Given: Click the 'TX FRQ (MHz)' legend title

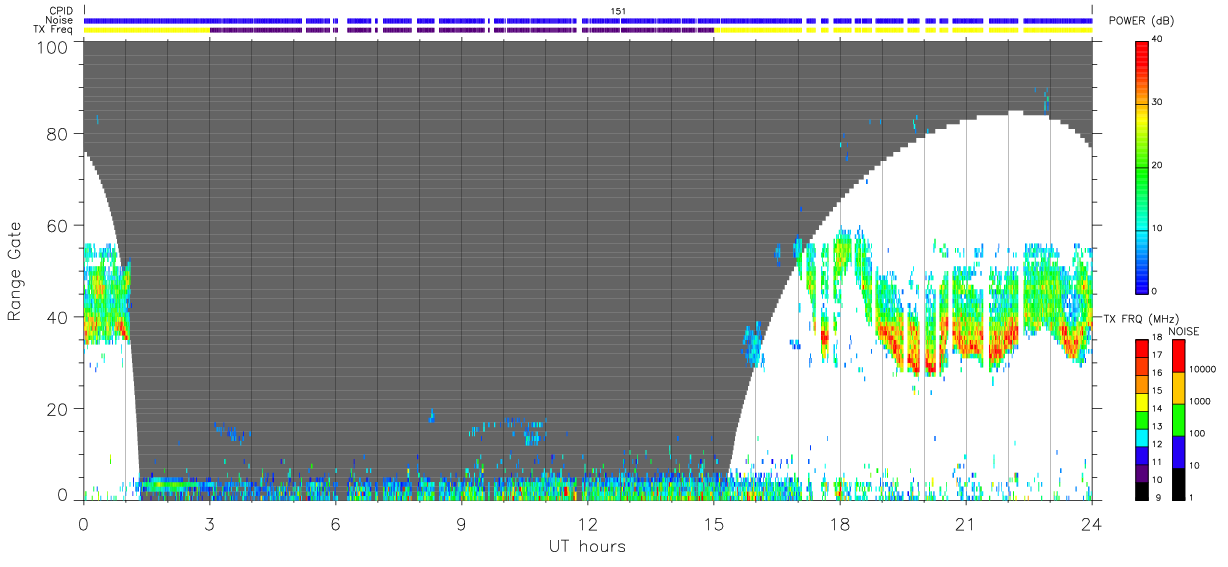Looking at the screenshot, I should click(x=1140, y=318).
